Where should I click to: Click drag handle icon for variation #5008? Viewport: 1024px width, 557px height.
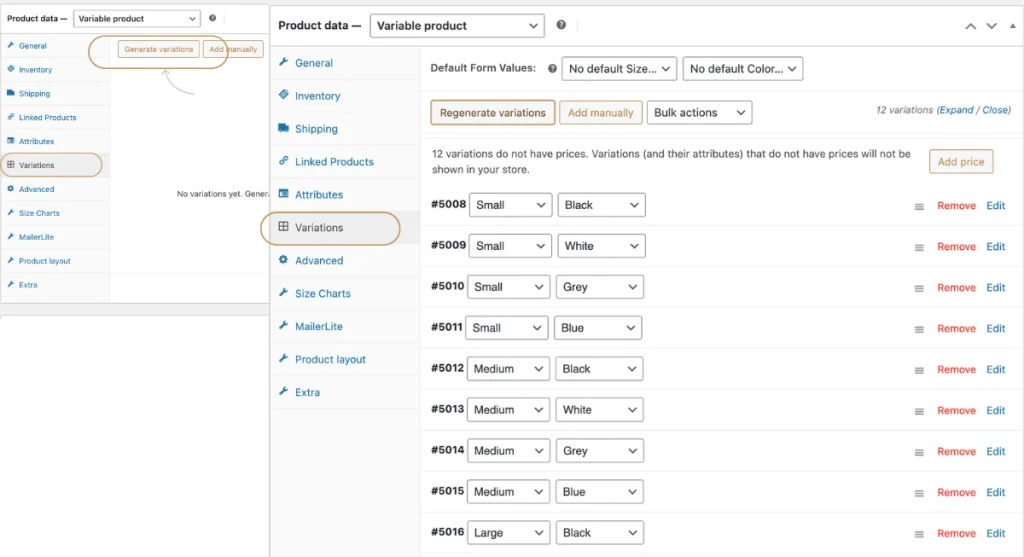(919, 206)
